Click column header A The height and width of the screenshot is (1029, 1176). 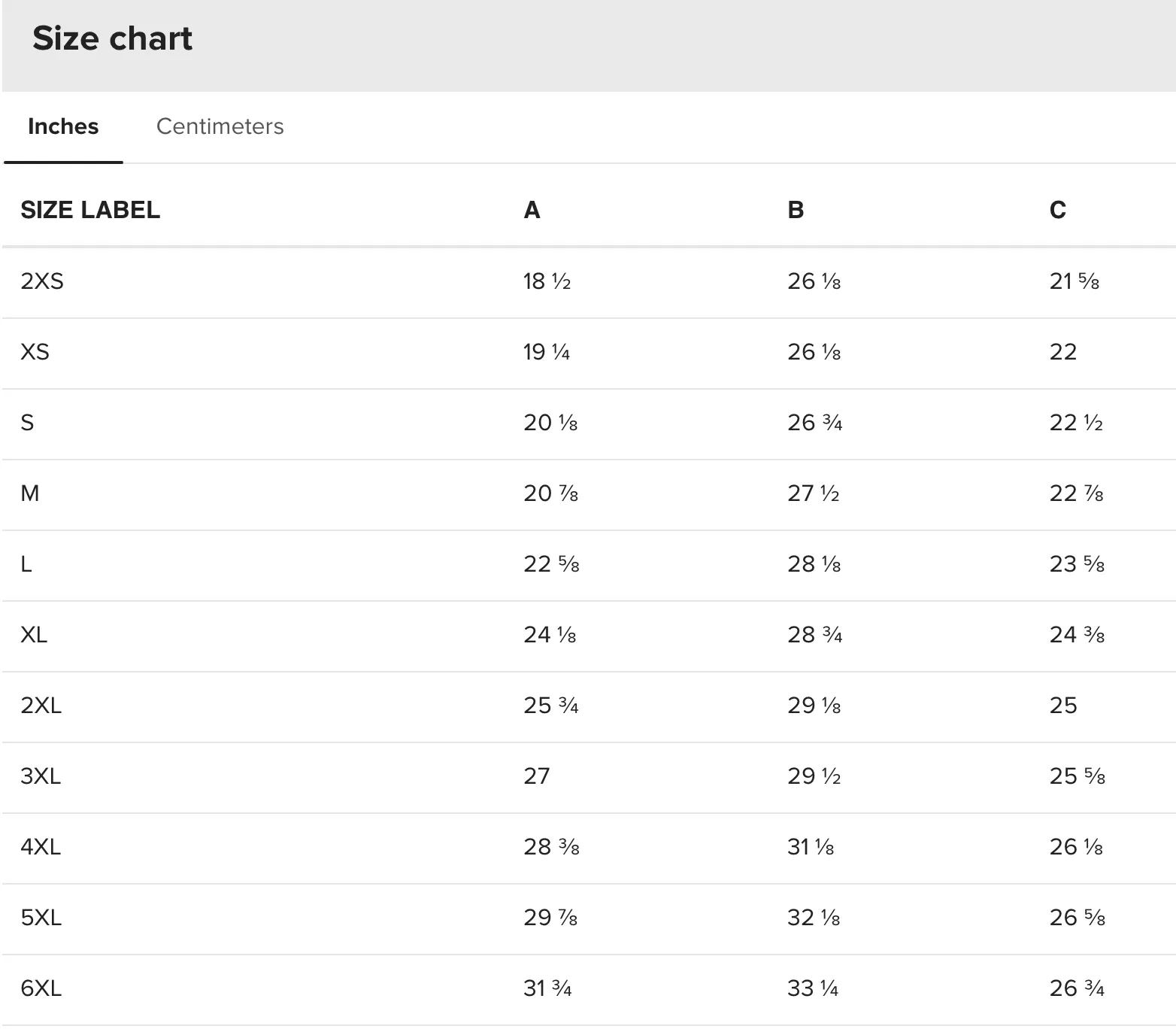click(532, 210)
